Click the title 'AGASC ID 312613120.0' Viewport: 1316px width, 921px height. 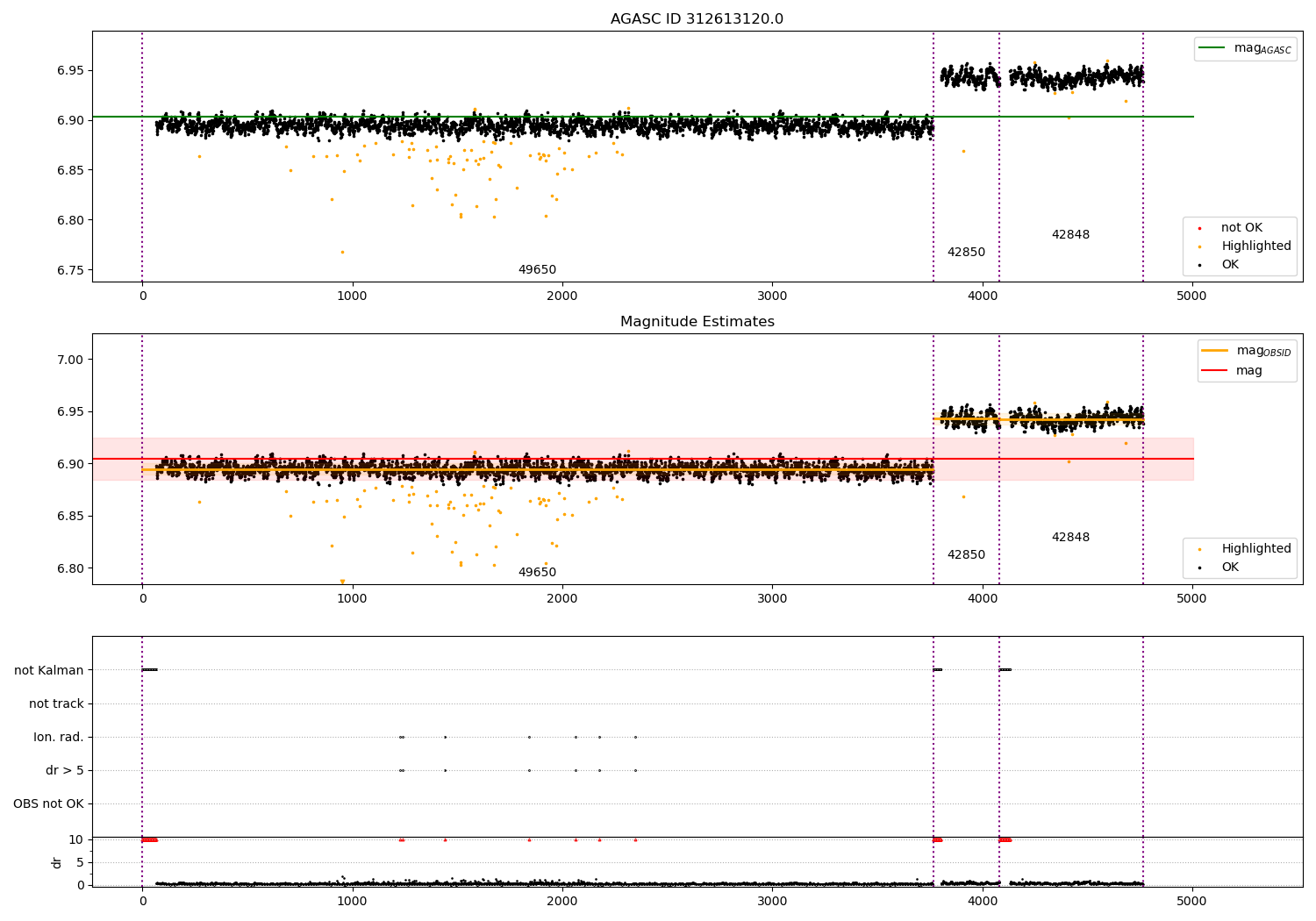[697, 19]
